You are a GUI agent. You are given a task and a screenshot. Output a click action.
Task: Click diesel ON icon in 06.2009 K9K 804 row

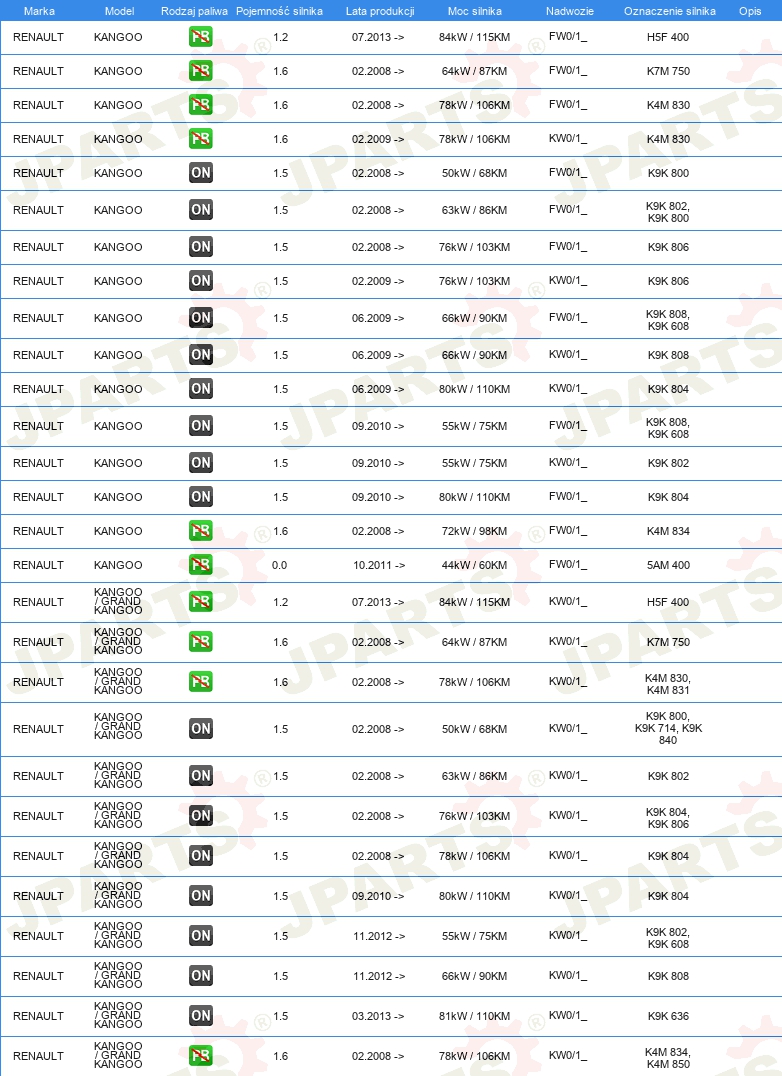pyautogui.click(x=201, y=389)
